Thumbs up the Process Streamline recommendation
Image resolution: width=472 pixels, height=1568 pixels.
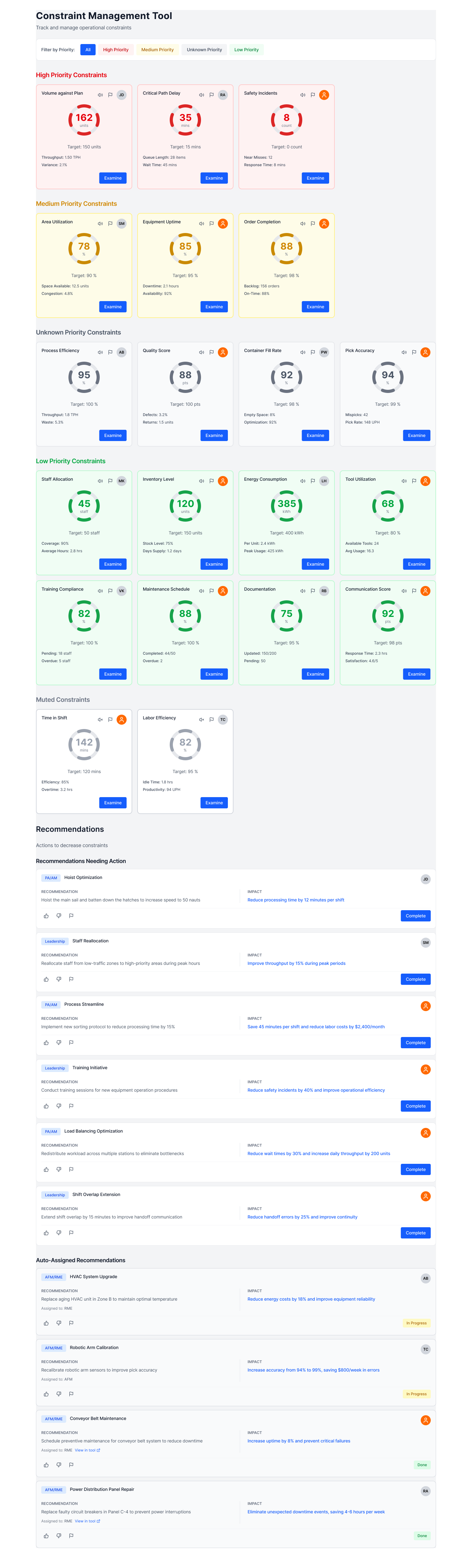click(x=46, y=1043)
